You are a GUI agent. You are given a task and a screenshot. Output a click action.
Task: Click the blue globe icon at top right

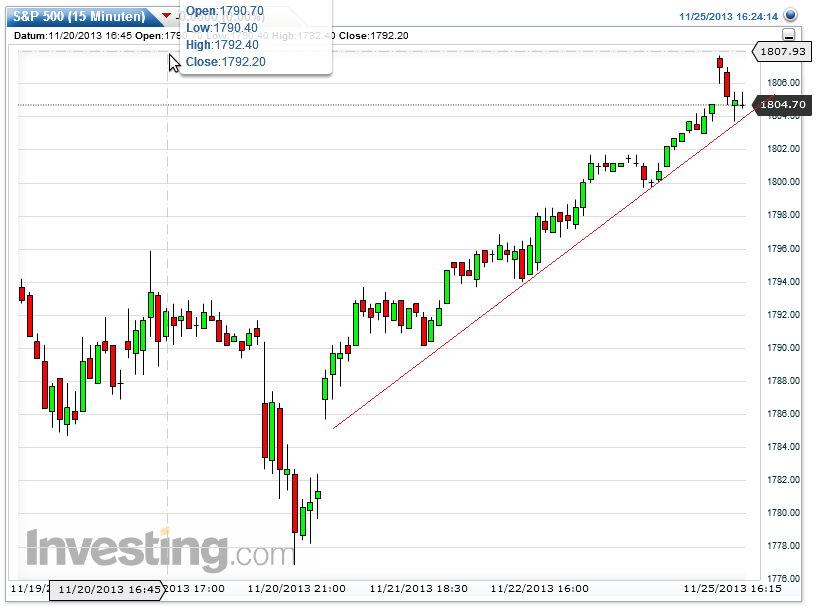tap(790, 15)
